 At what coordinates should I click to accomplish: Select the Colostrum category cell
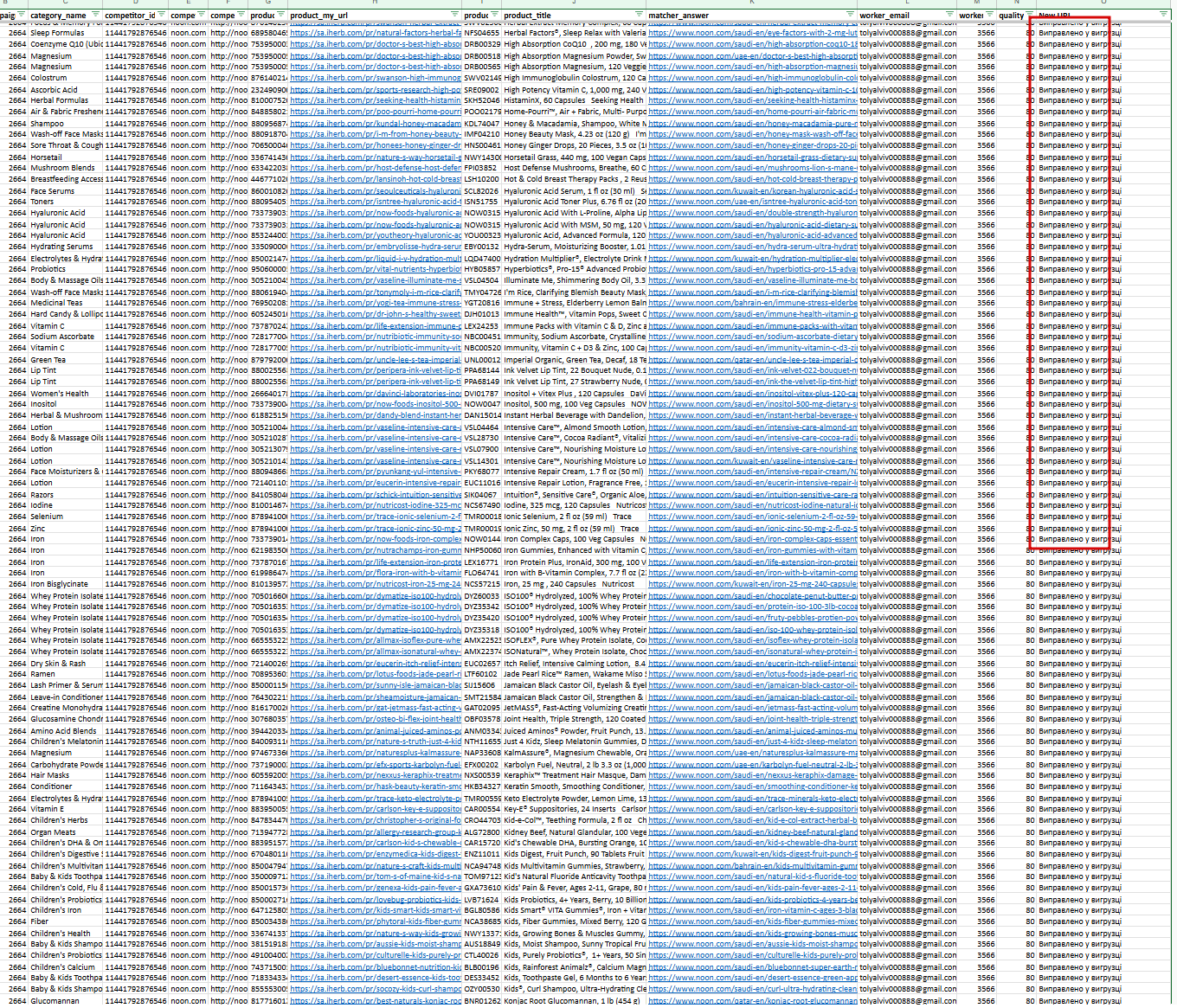(x=66, y=78)
